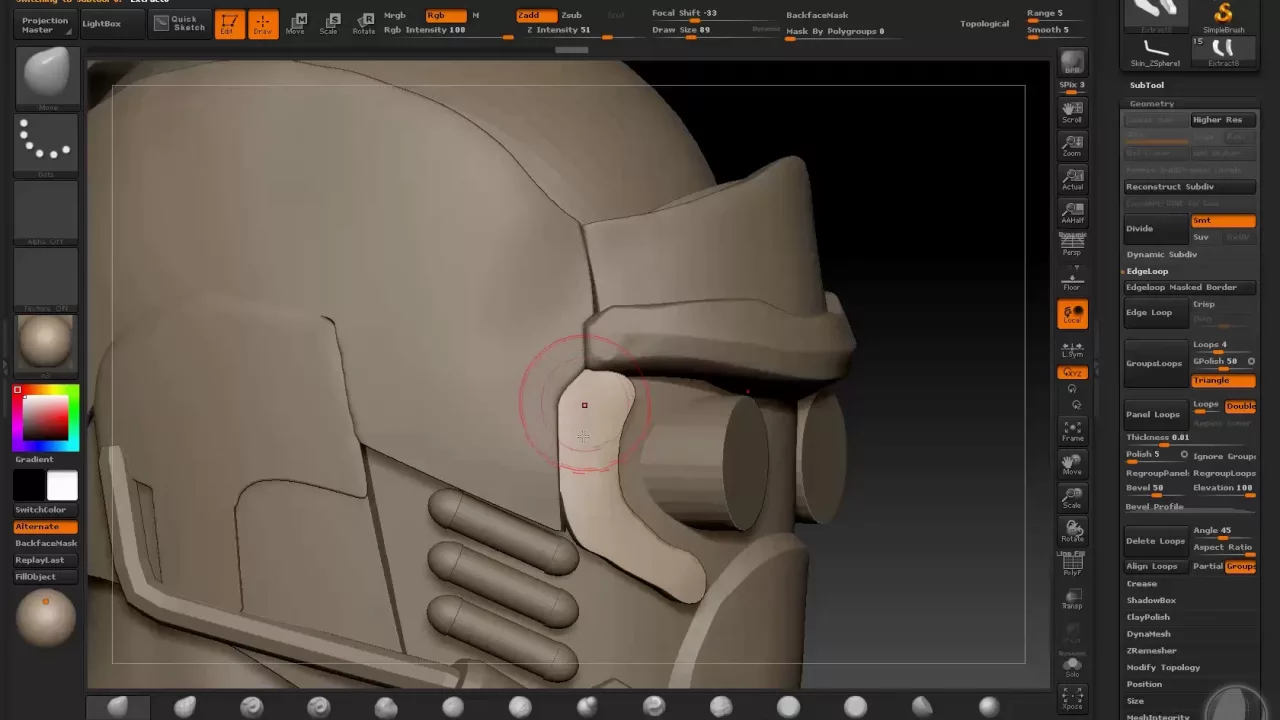This screenshot has height=720, width=1280.
Task: Toggle the XYZ rotation mode button
Action: [x=1072, y=373]
